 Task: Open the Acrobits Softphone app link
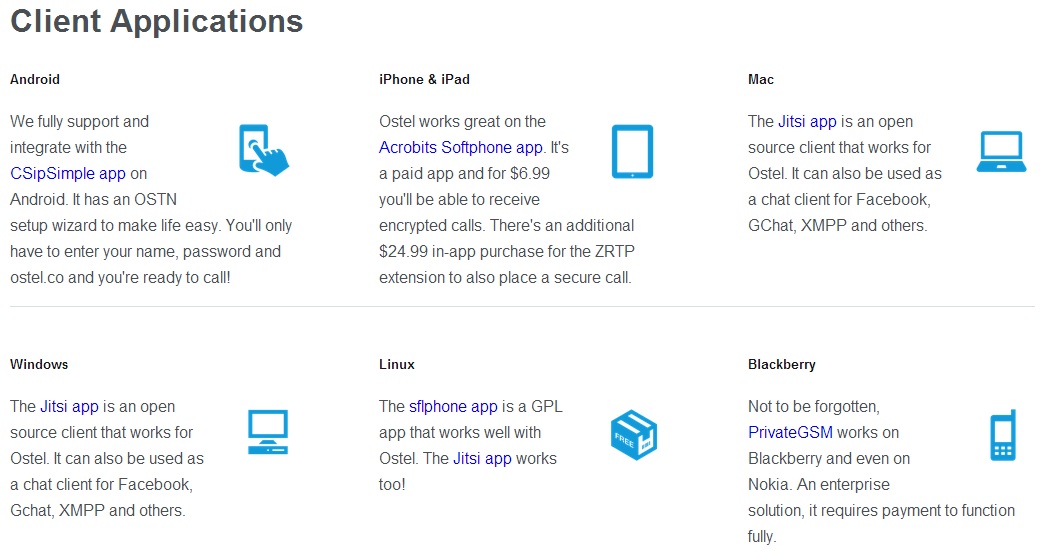click(461, 147)
